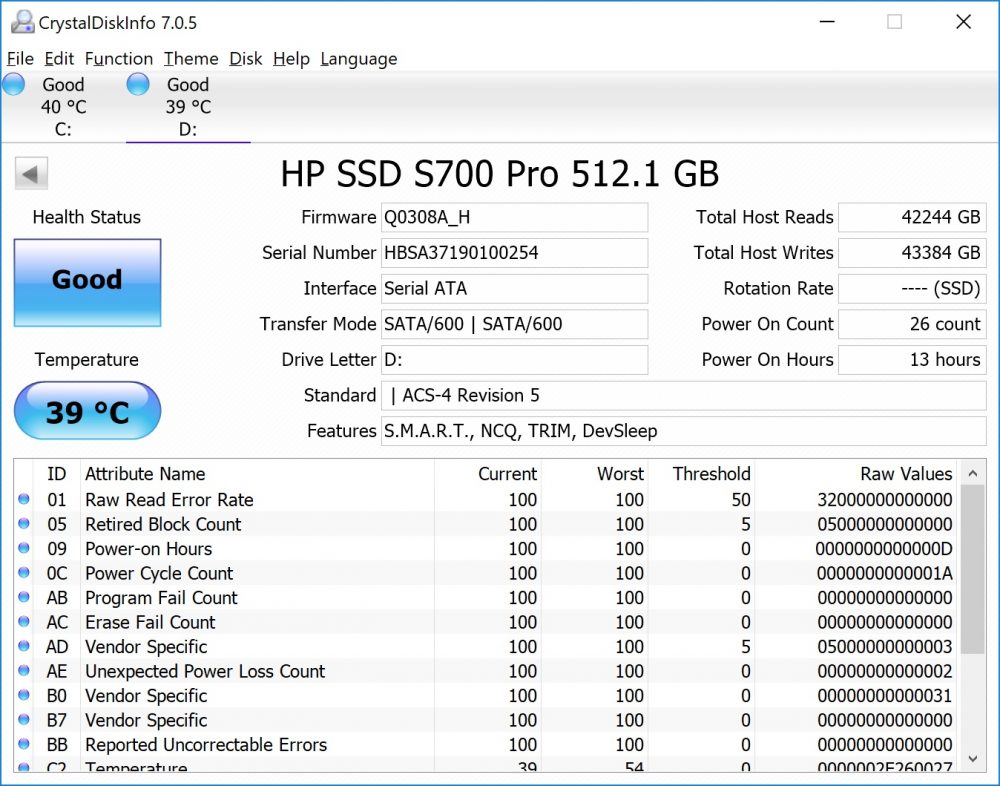Open the Help menu
The image size is (1000, 786).
[x=291, y=59]
